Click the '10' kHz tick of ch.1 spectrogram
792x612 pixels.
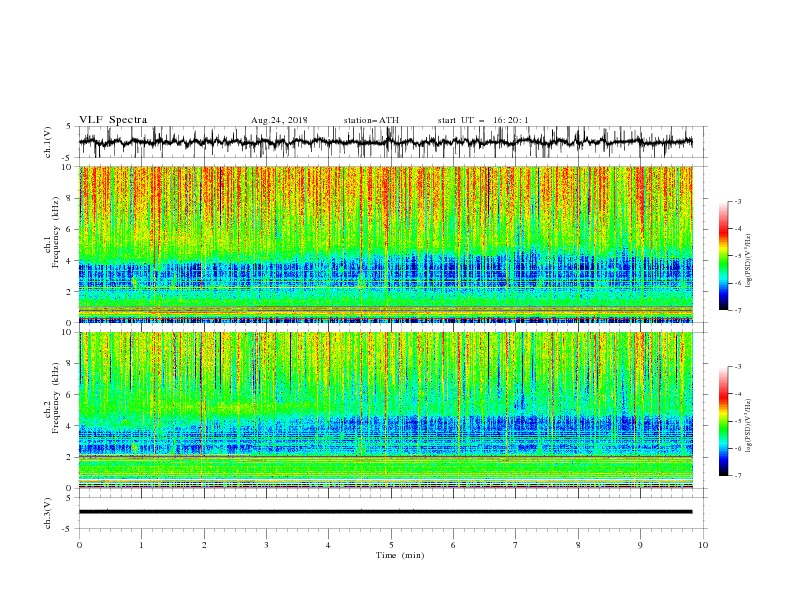coord(68,167)
